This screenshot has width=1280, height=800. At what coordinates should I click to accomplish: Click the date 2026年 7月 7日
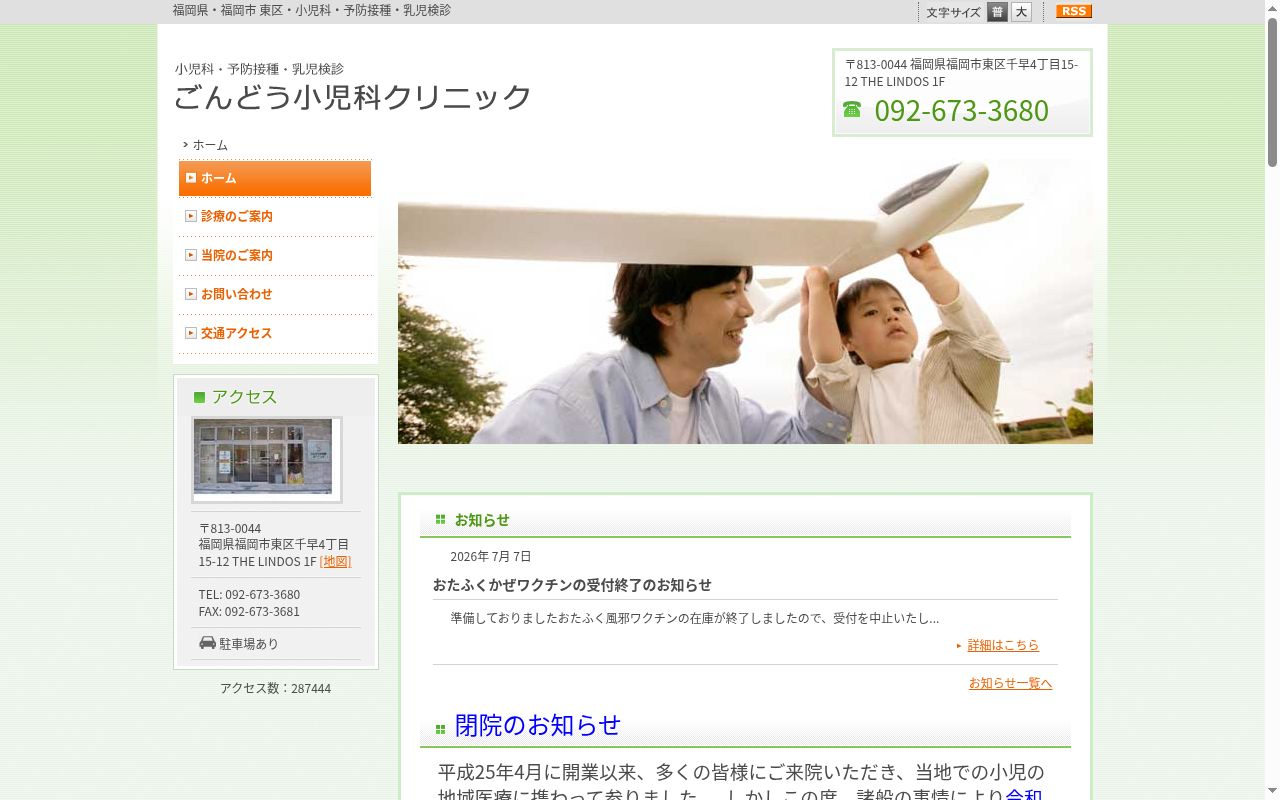(x=491, y=557)
